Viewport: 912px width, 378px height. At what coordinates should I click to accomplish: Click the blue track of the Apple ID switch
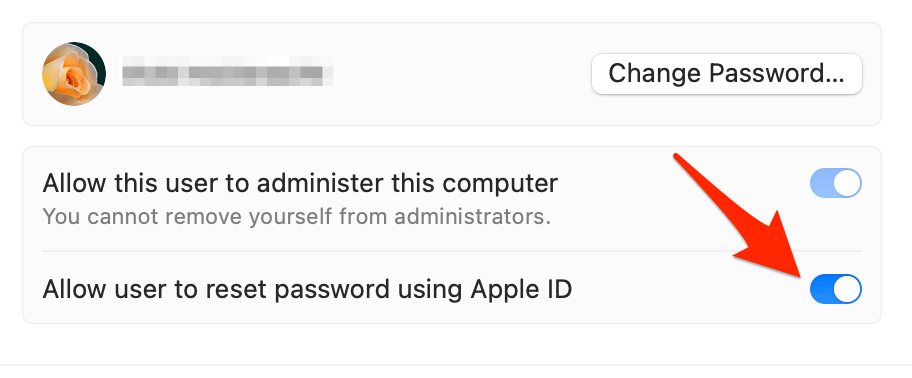[x=821, y=289]
